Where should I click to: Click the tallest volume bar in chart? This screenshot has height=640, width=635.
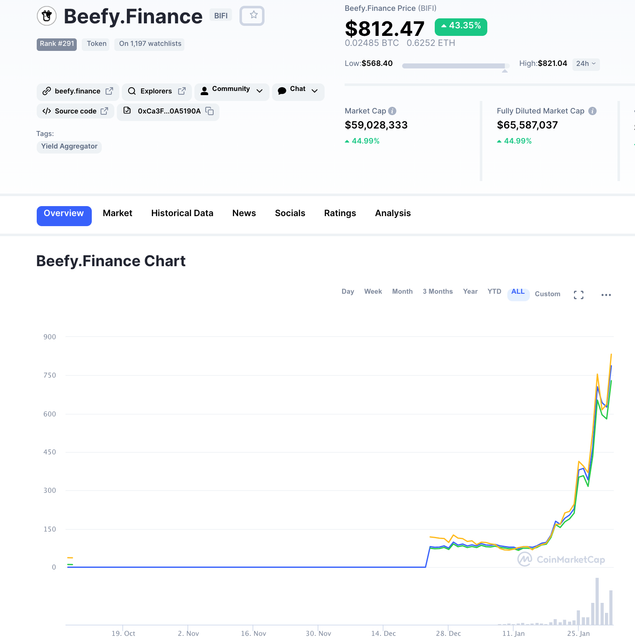597,601
